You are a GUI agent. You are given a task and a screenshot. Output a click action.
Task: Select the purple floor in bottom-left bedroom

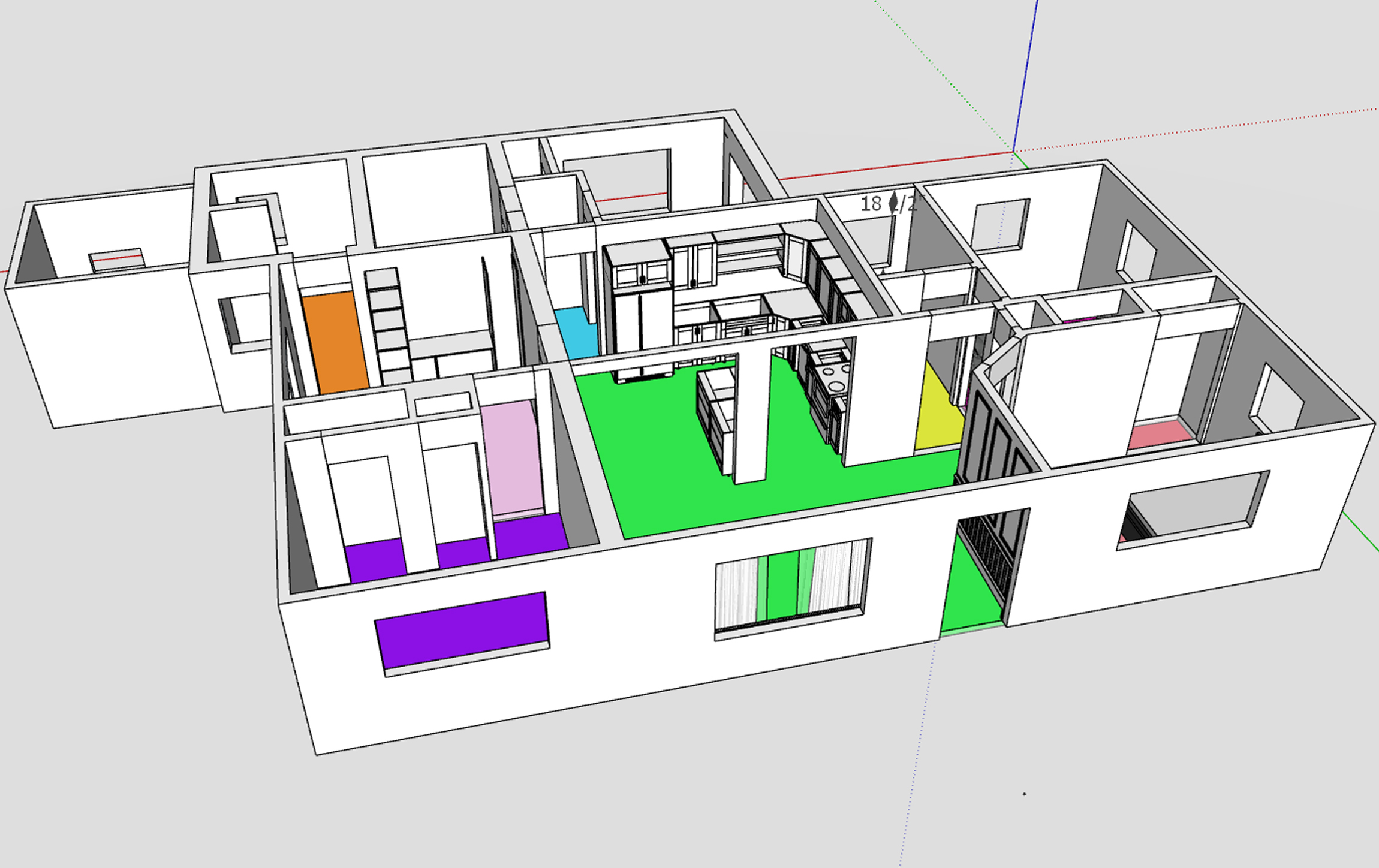(x=375, y=560)
